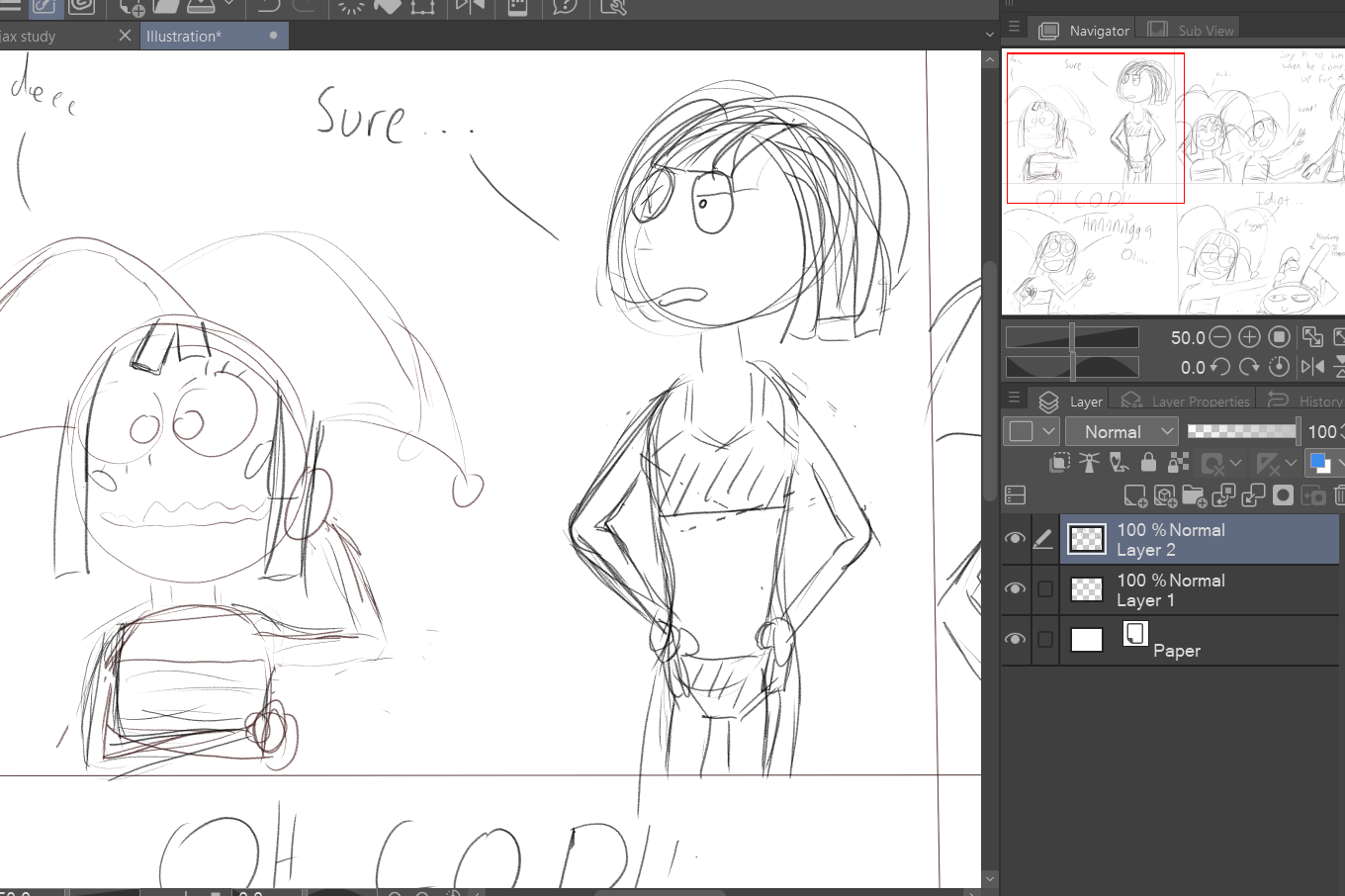Image resolution: width=1345 pixels, height=896 pixels.
Task: Switch to the Navigator tab
Action: pyautogui.click(x=1084, y=31)
